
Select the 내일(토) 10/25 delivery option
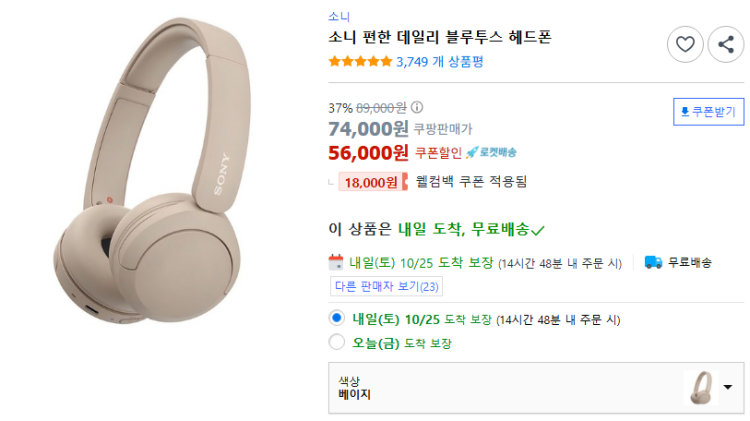[x=337, y=319]
